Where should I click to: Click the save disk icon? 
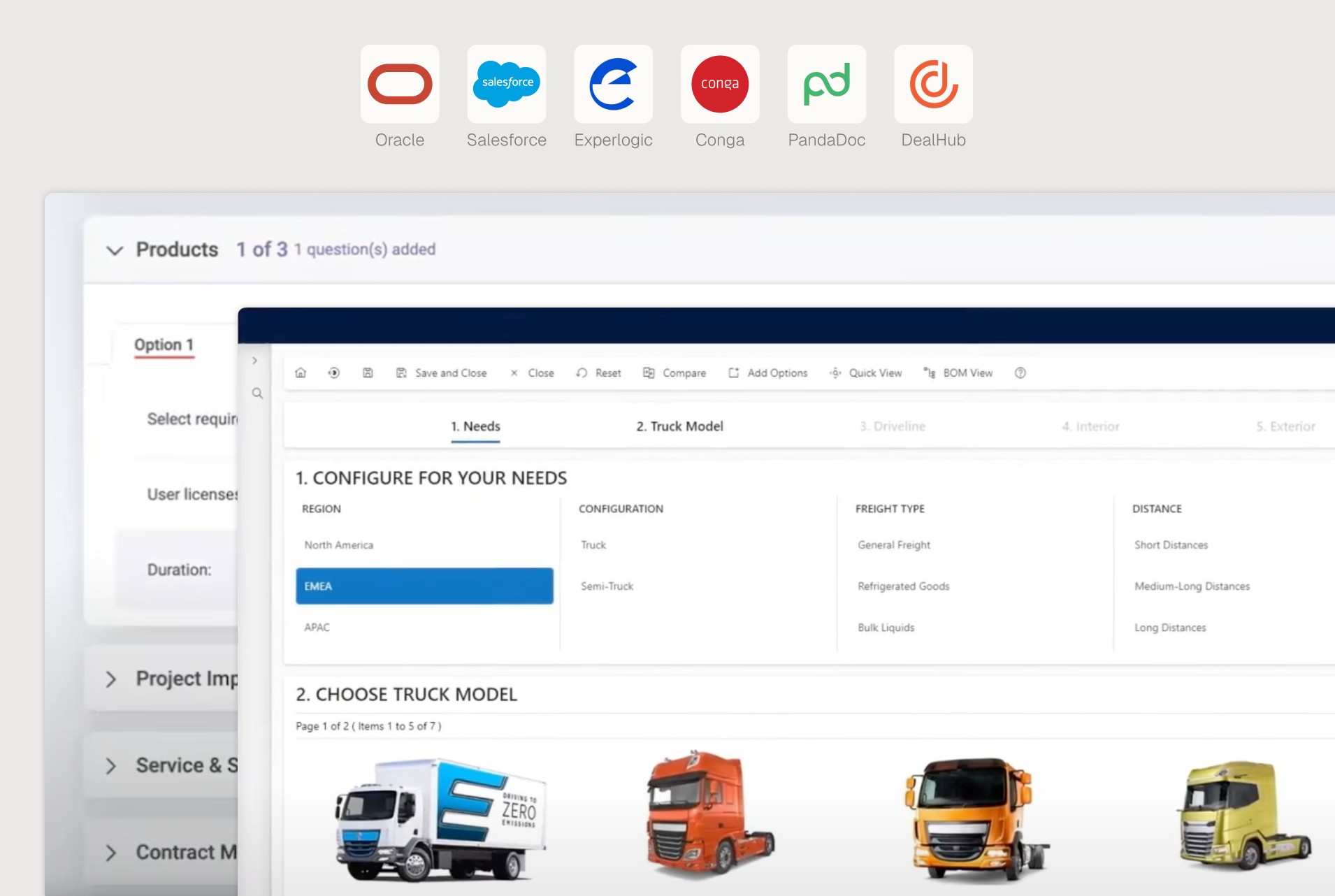[x=368, y=373]
